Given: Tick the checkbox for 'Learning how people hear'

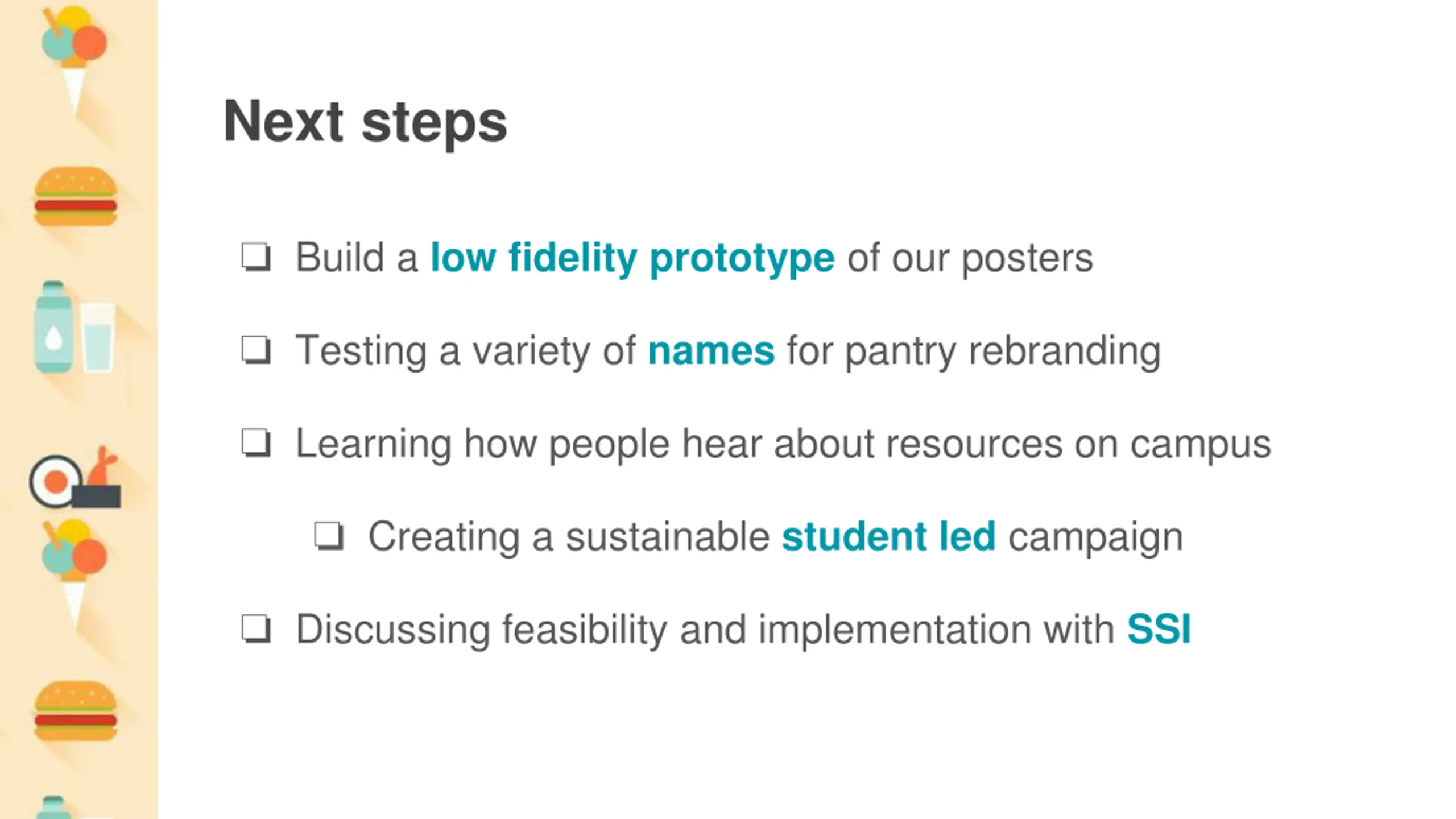Looking at the screenshot, I should pos(256,443).
